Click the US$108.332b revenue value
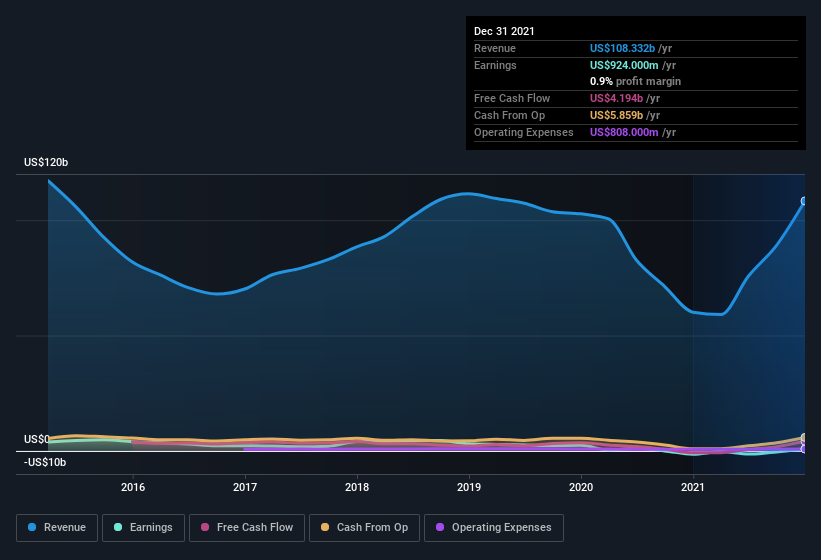 [622, 48]
